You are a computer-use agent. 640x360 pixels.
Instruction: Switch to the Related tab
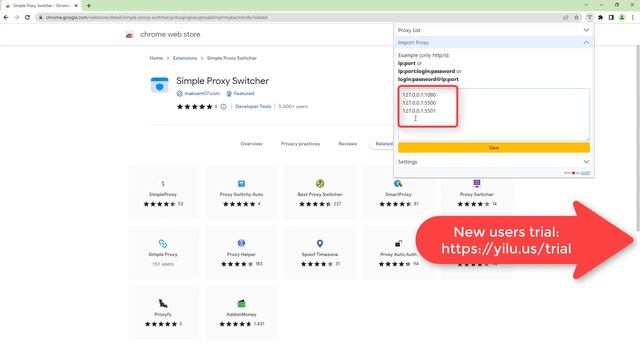pyautogui.click(x=384, y=144)
